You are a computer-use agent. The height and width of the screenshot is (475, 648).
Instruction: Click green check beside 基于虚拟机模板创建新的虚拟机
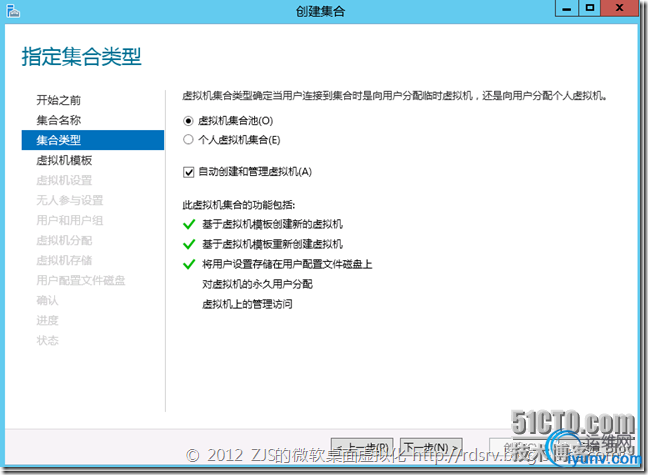(189, 224)
